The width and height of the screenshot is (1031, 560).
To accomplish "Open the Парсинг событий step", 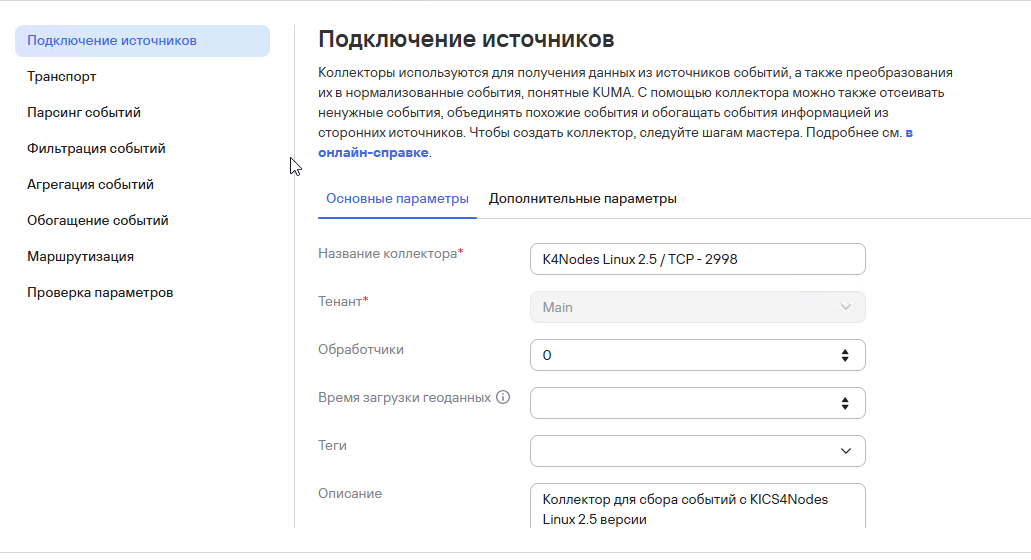I will pyautogui.click(x=84, y=112).
